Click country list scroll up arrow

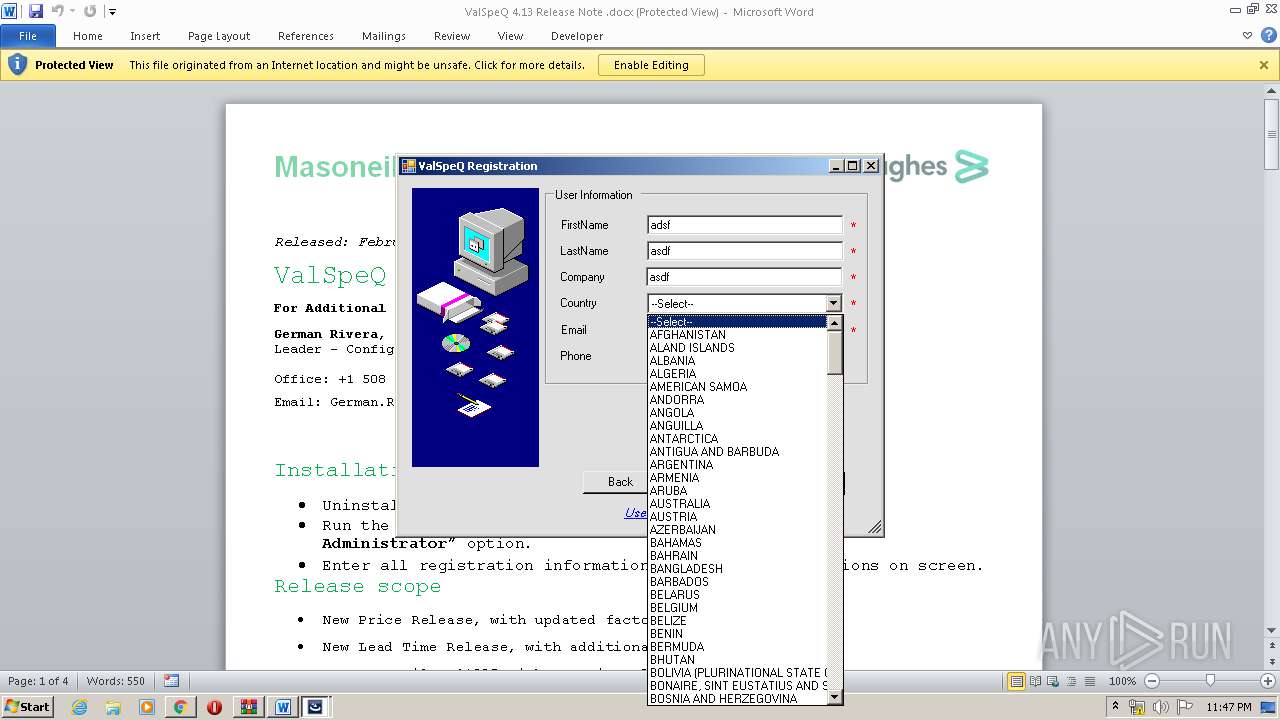(x=835, y=323)
